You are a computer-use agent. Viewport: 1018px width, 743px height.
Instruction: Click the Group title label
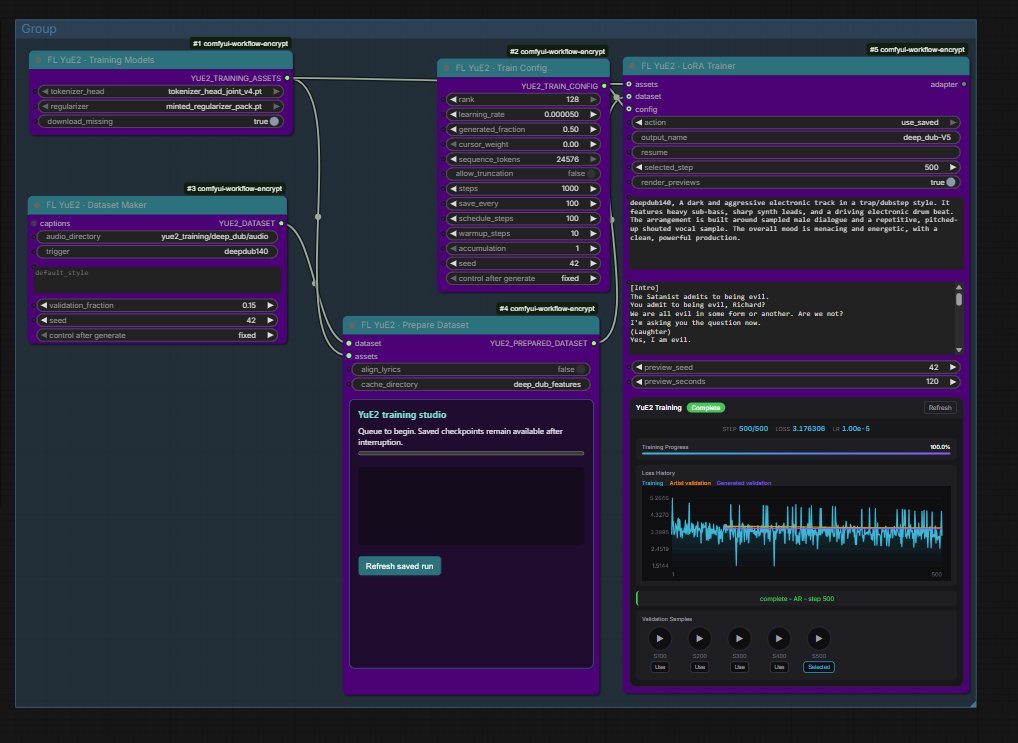coord(39,29)
